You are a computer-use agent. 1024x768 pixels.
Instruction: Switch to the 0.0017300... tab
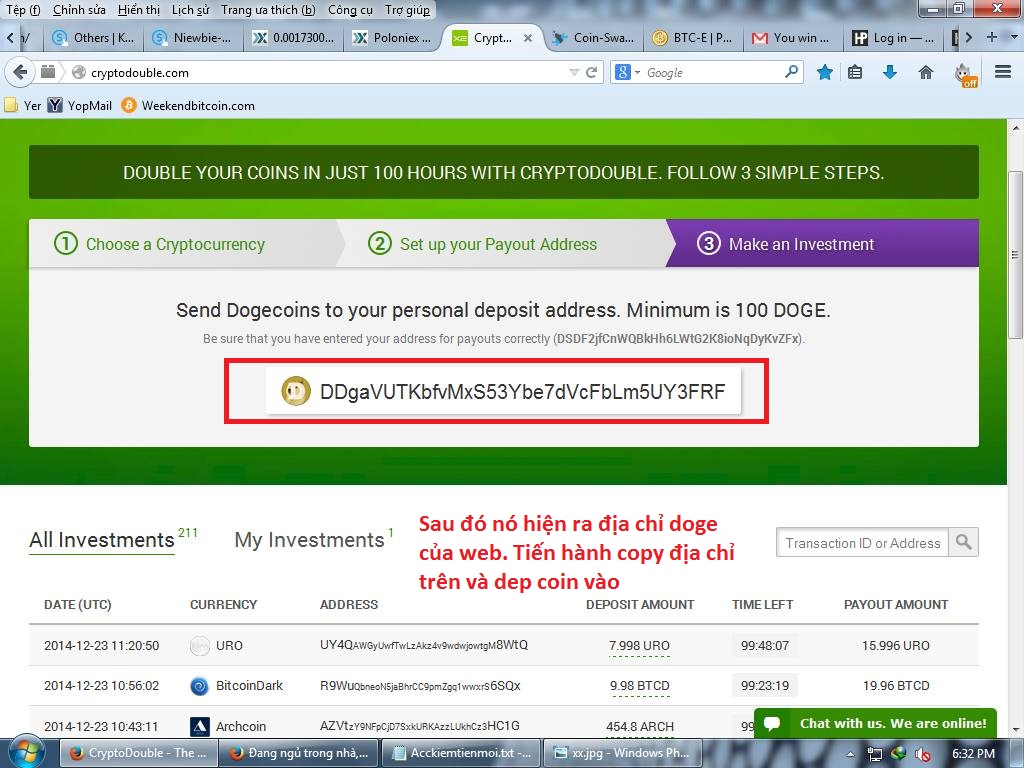pyautogui.click(x=293, y=38)
